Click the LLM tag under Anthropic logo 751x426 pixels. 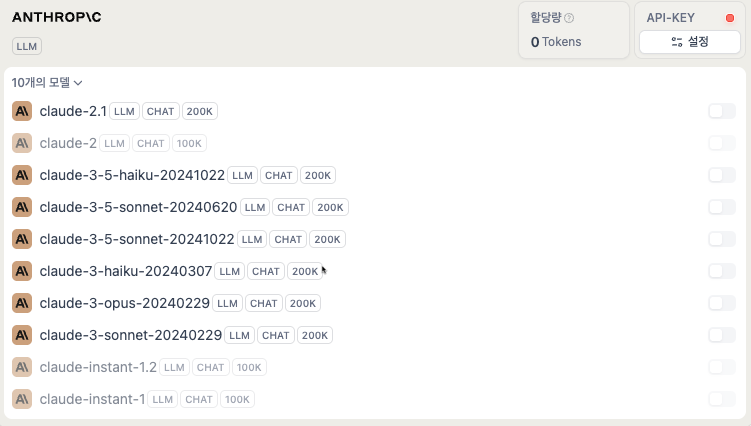pyautogui.click(x=27, y=46)
